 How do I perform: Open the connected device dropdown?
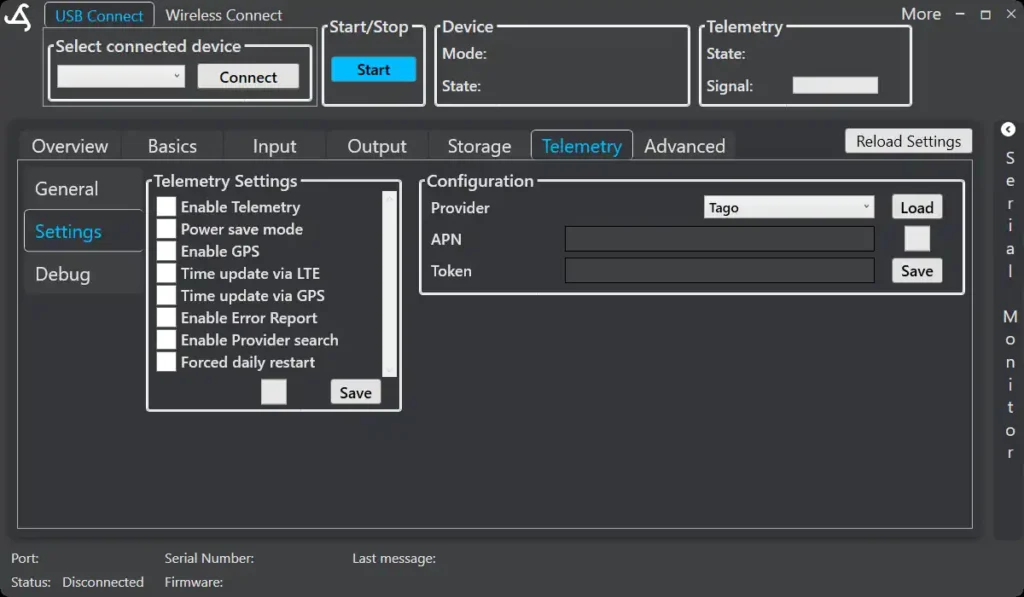click(x=121, y=76)
